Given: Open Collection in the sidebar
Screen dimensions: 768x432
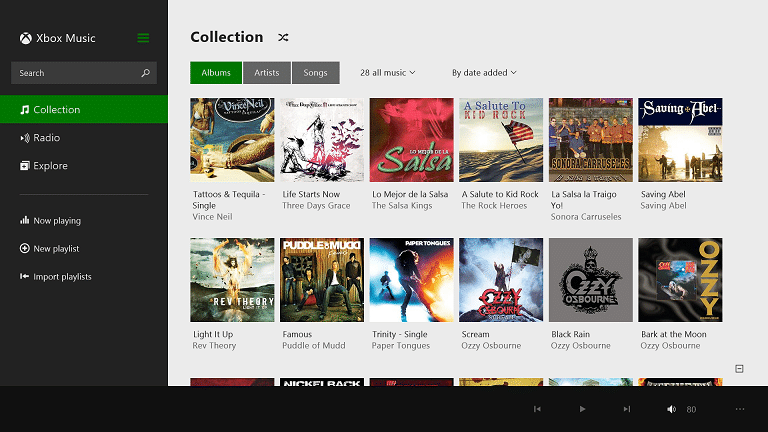Looking at the screenshot, I should point(84,109).
